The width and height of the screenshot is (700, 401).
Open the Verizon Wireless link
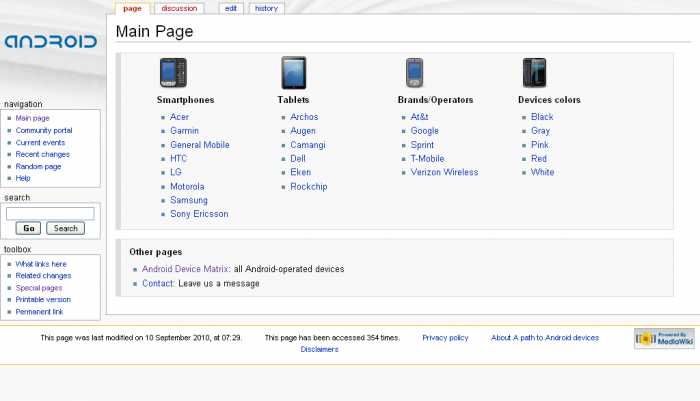point(444,172)
